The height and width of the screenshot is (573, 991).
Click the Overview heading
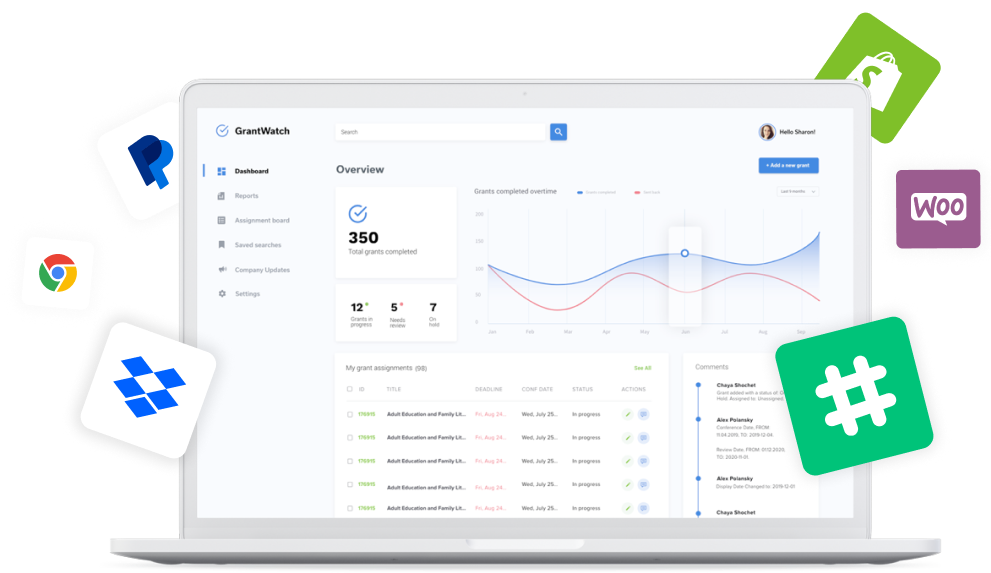click(360, 169)
